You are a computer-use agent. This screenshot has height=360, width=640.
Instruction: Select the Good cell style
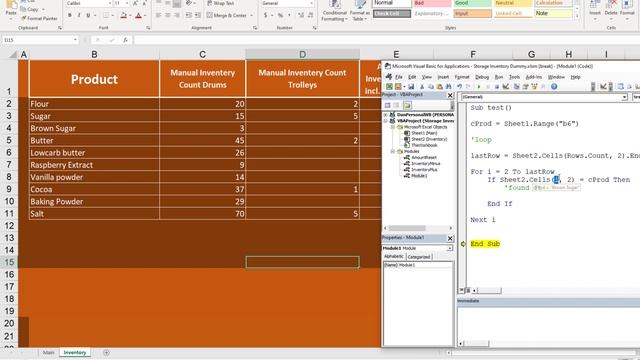pyautogui.click(x=472, y=3)
